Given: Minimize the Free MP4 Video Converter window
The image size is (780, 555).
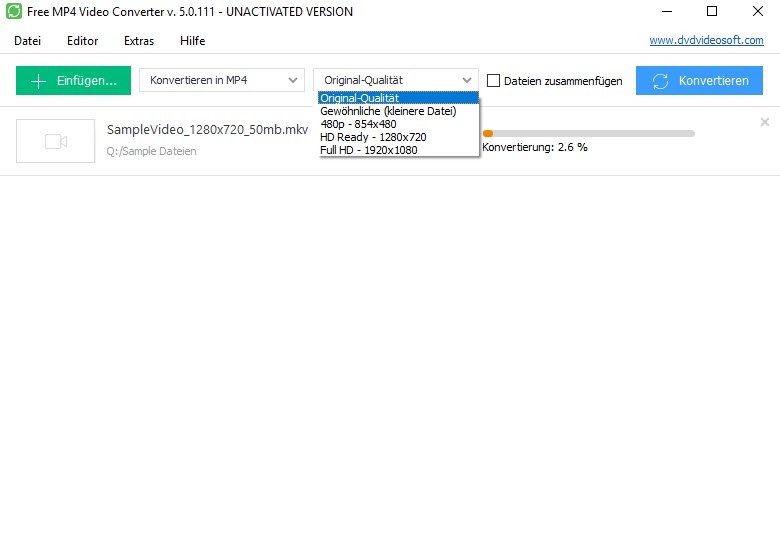Looking at the screenshot, I should point(667,11).
